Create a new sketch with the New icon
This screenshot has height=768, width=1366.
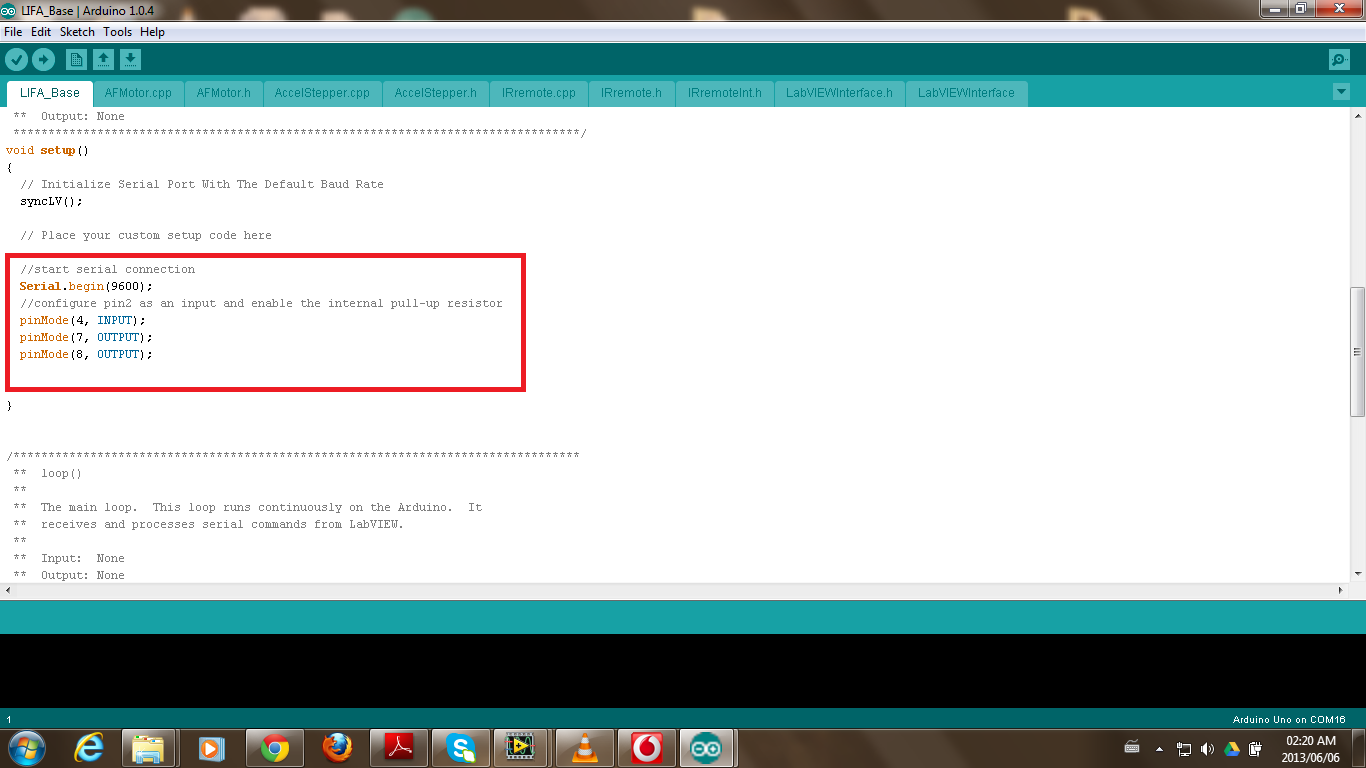point(76,60)
